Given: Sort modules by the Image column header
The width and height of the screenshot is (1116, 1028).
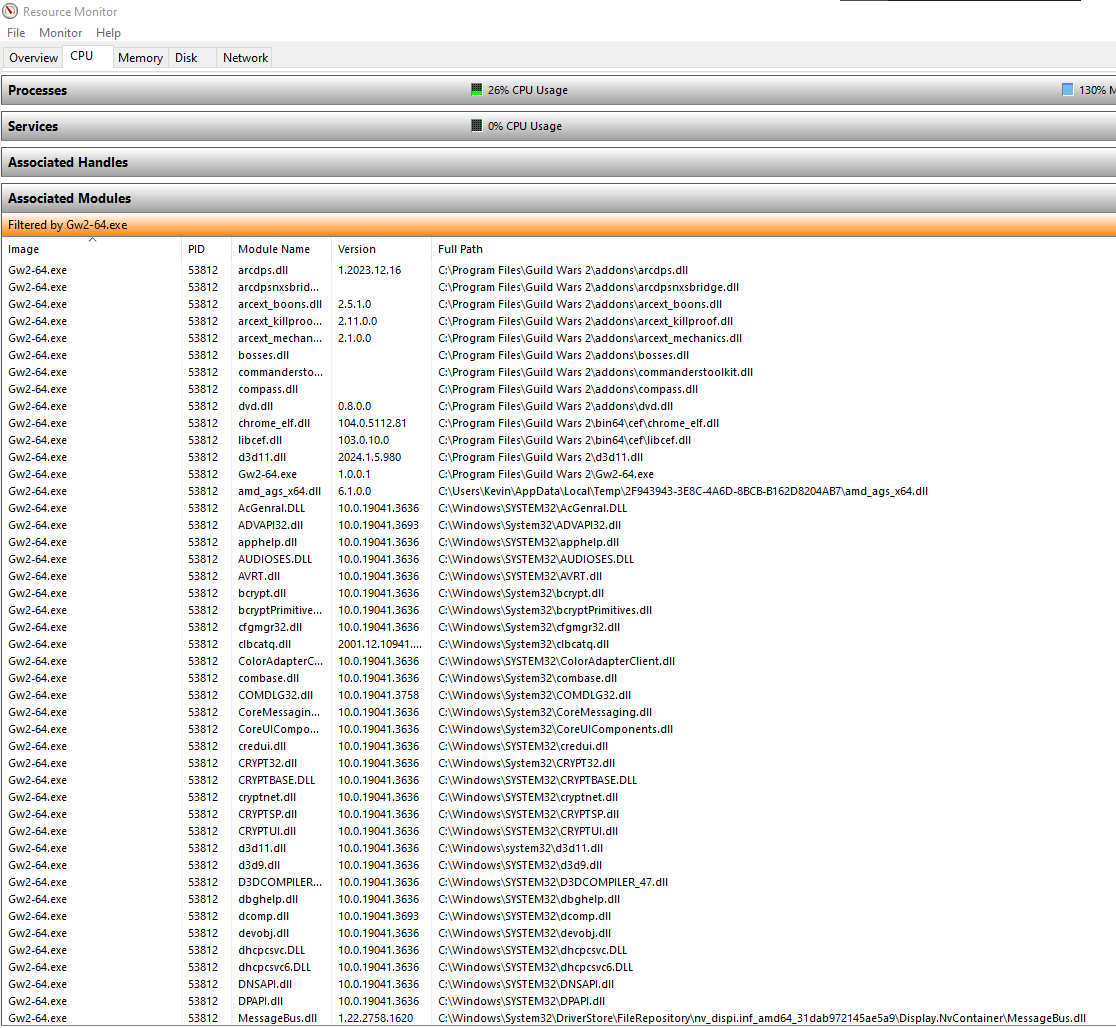Looking at the screenshot, I should click(x=92, y=249).
